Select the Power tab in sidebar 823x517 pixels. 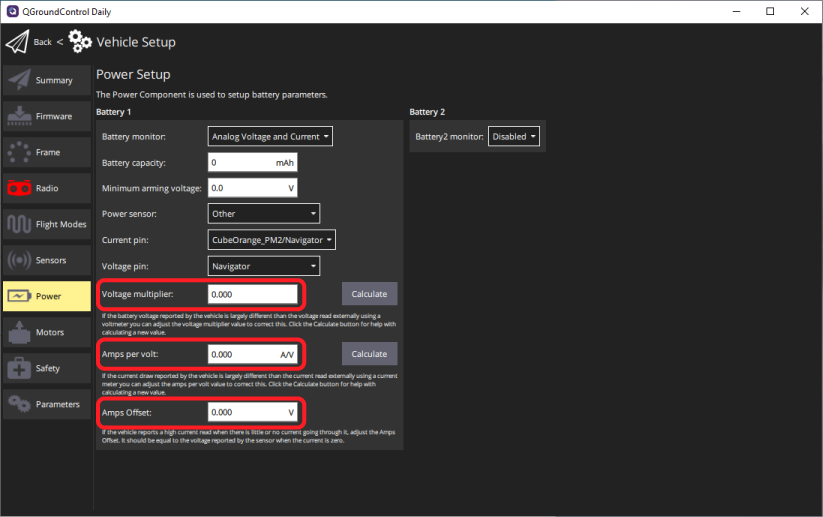point(45,296)
